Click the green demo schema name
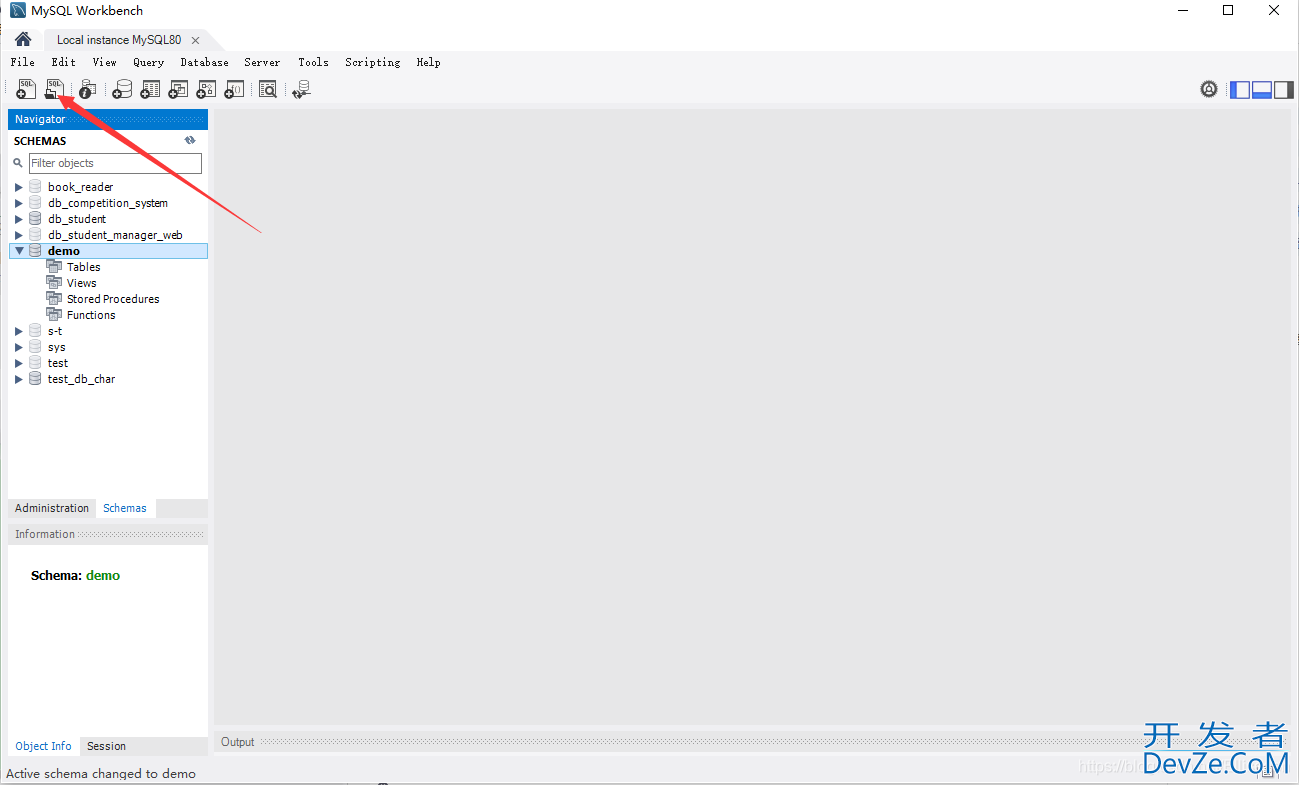1299x785 pixels. click(x=103, y=575)
